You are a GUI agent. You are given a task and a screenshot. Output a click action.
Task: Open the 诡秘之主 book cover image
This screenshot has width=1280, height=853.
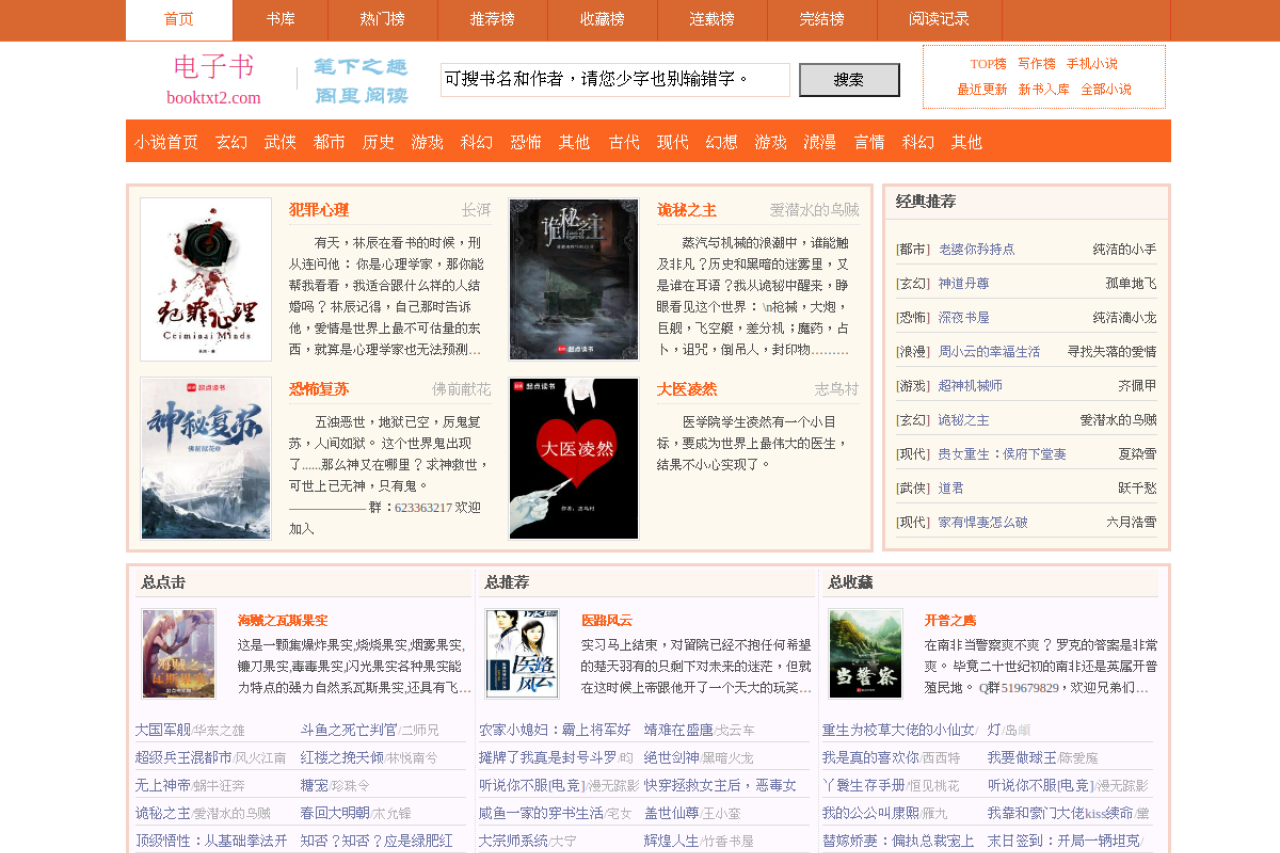(x=574, y=279)
